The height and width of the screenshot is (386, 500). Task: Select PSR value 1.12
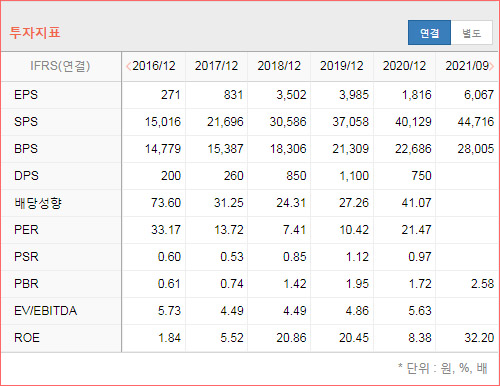click(357, 257)
